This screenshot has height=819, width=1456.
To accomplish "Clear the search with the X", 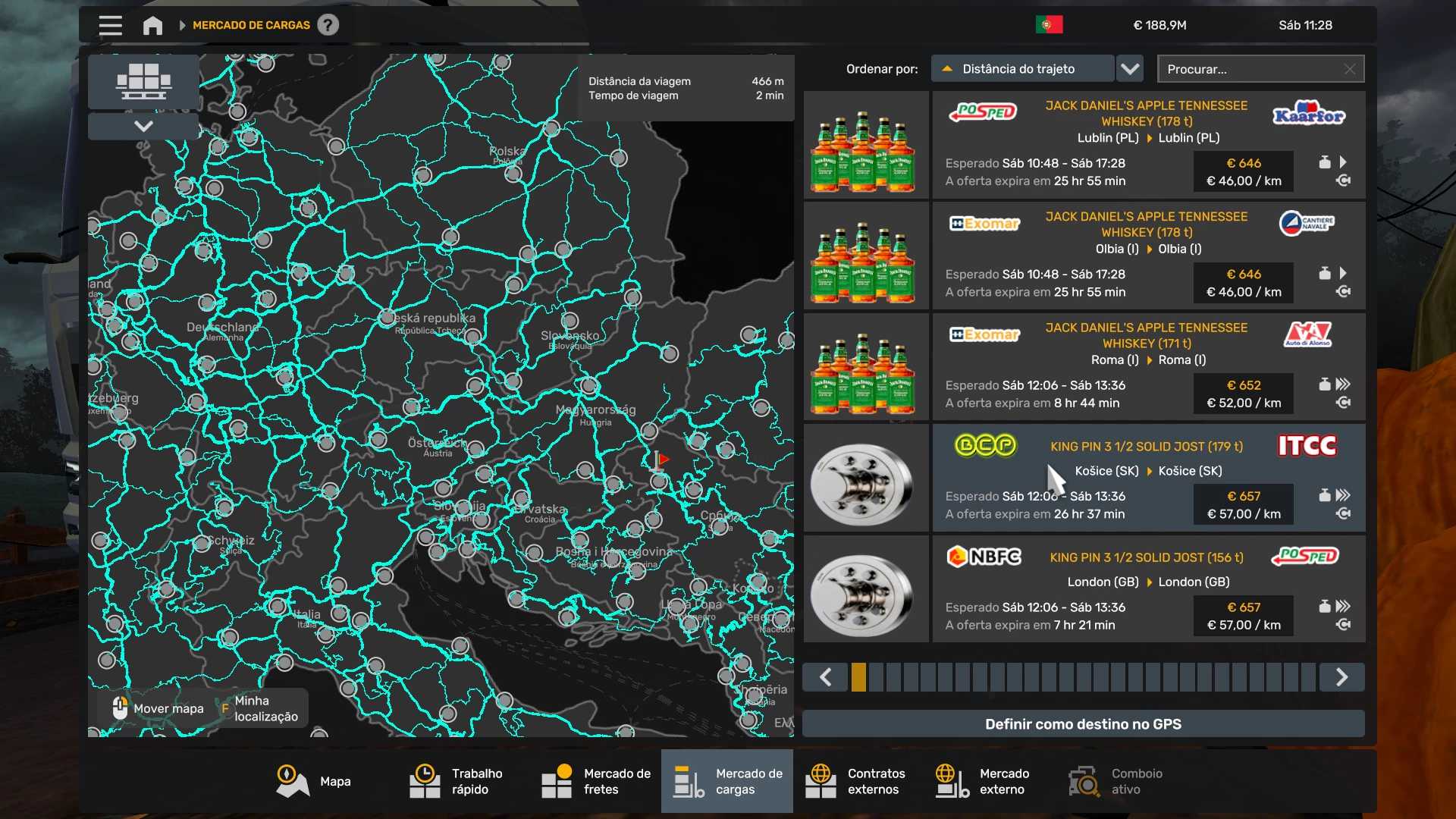I will pyautogui.click(x=1350, y=69).
